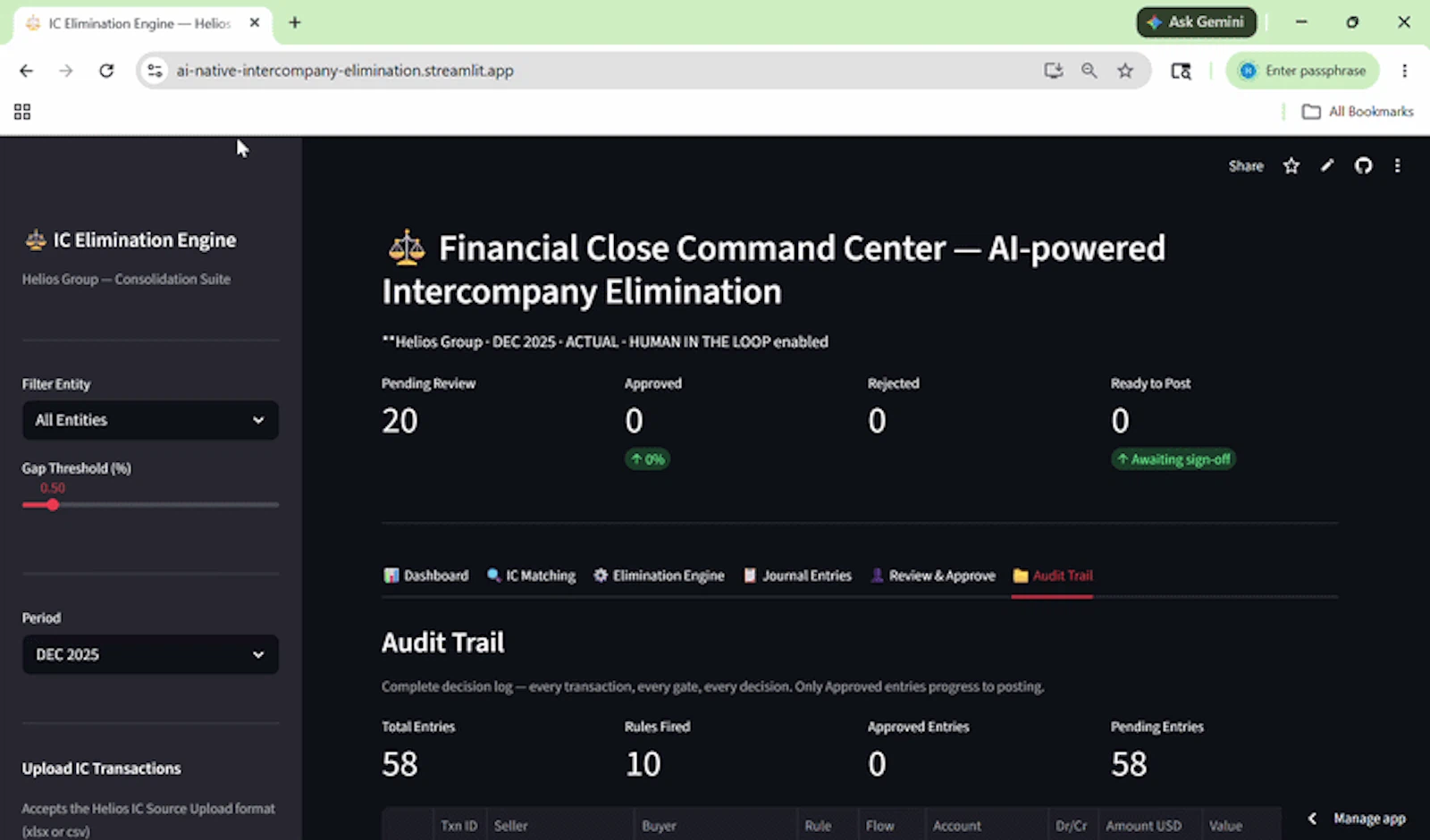Click the Upload IC Transactions heading
The image size is (1430, 840).
pos(101,769)
